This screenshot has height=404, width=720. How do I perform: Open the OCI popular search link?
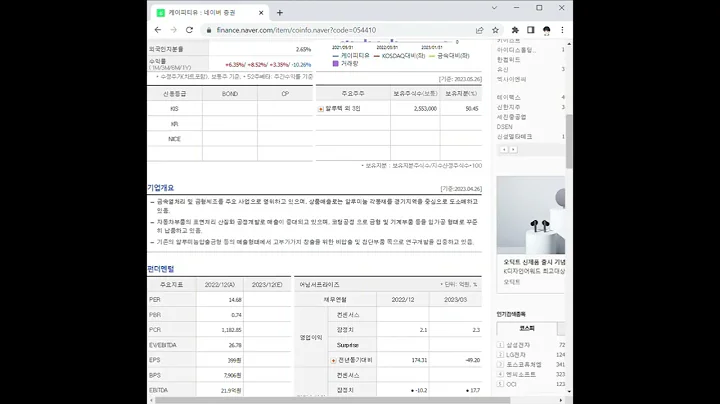(x=511, y=384)
